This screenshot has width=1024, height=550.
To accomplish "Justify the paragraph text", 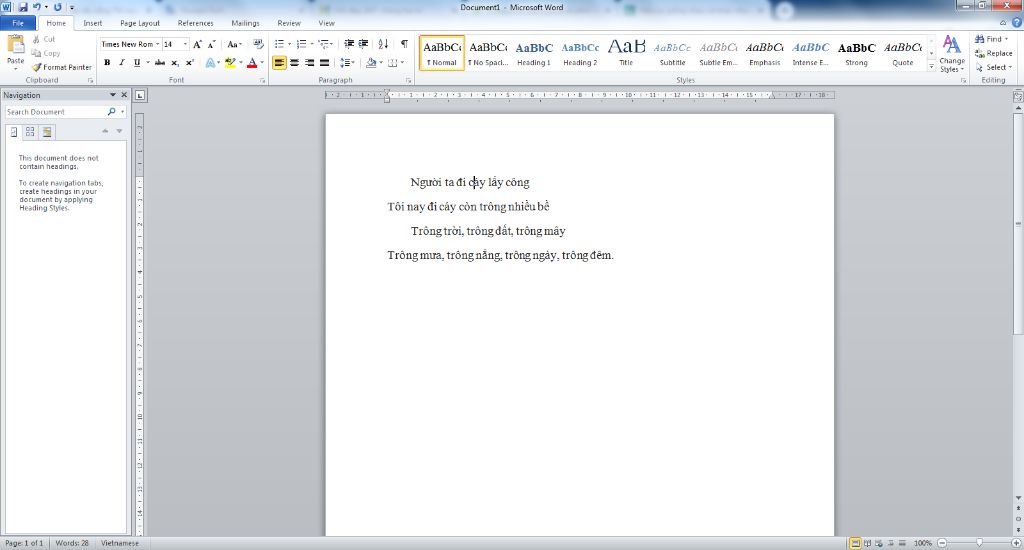I will [x=325, y=63].
